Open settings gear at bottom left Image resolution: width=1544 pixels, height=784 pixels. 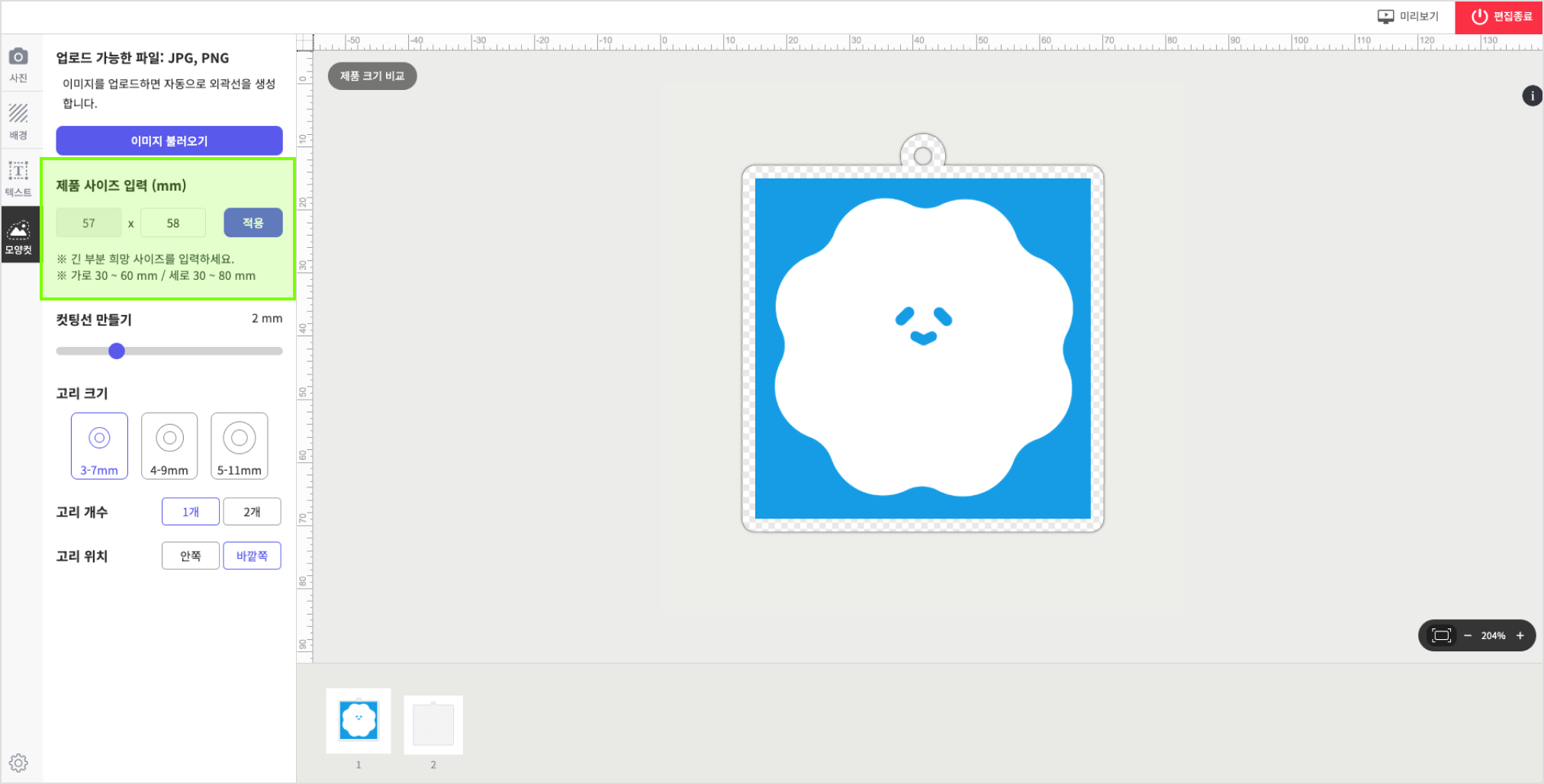point(18,763)
